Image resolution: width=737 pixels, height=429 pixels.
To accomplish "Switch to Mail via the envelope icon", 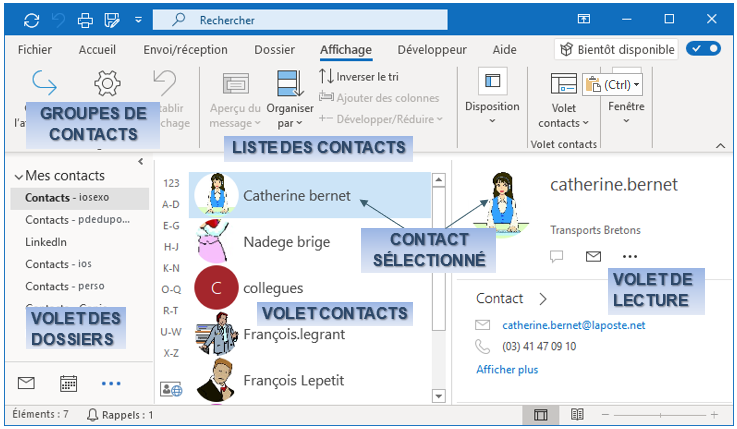I will (26, 383).
